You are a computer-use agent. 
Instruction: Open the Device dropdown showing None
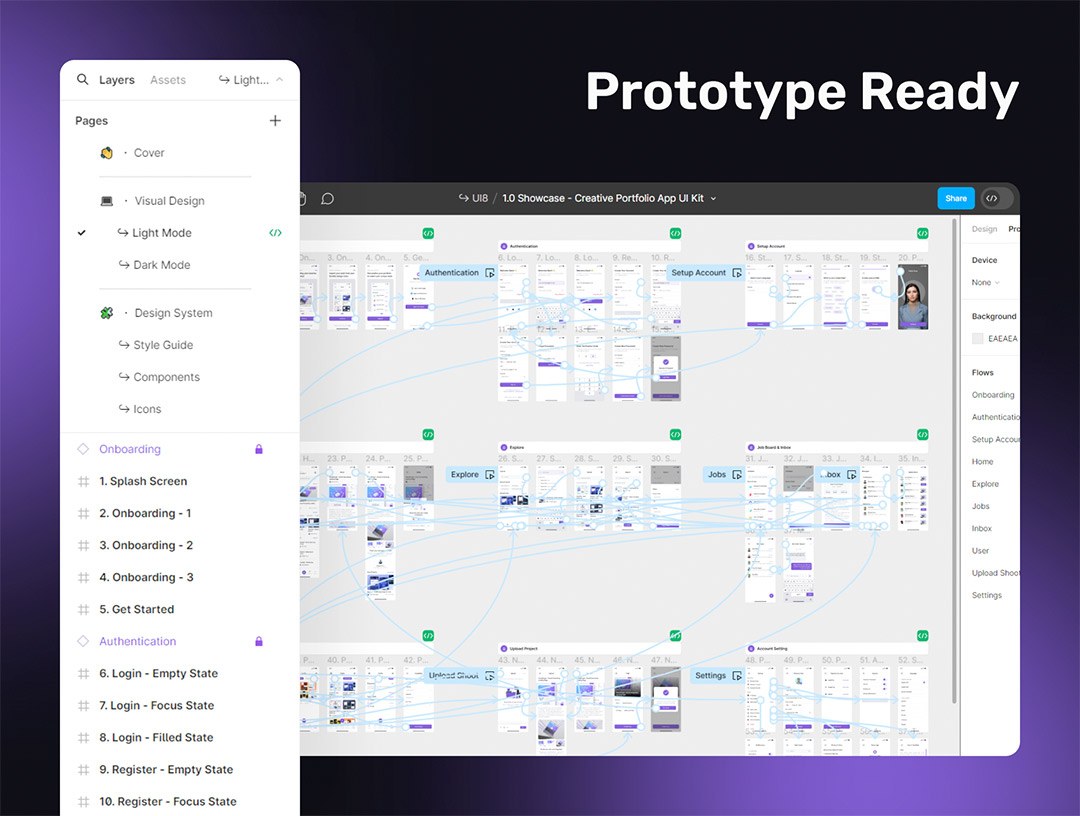(x=986, y=283)
